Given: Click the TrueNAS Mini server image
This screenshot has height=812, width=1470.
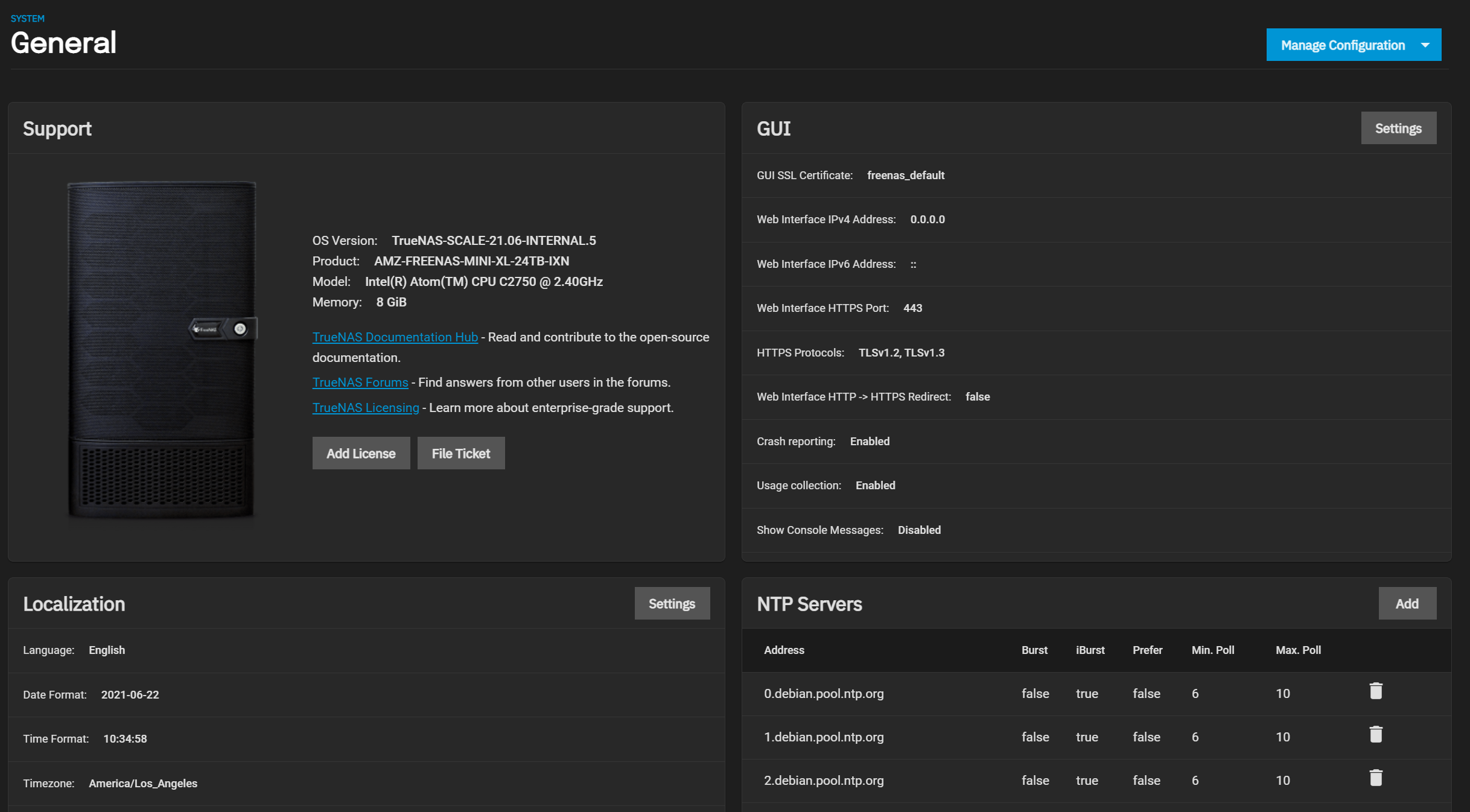Looking at the screenshot, I should pos(162,350).
